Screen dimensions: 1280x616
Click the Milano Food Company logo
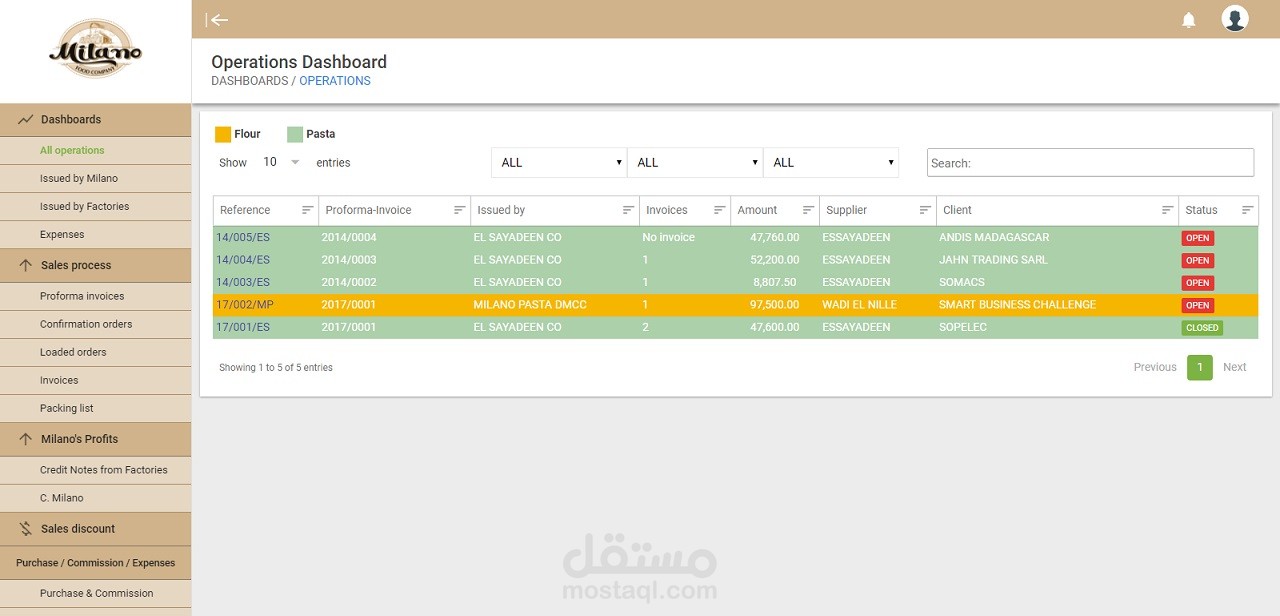pos(96,50)
